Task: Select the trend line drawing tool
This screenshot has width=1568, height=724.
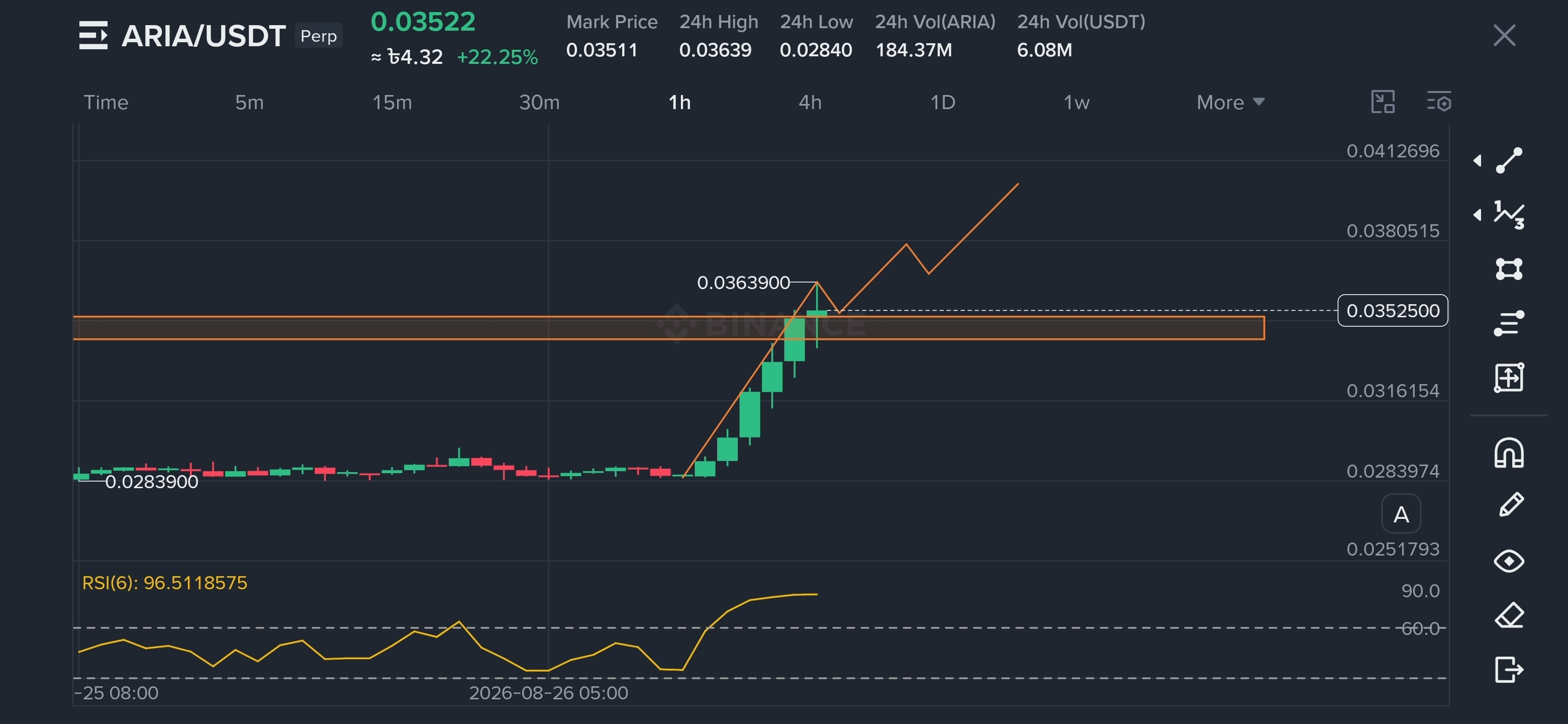Action: pyautogui.click(x=1509, y=160)
